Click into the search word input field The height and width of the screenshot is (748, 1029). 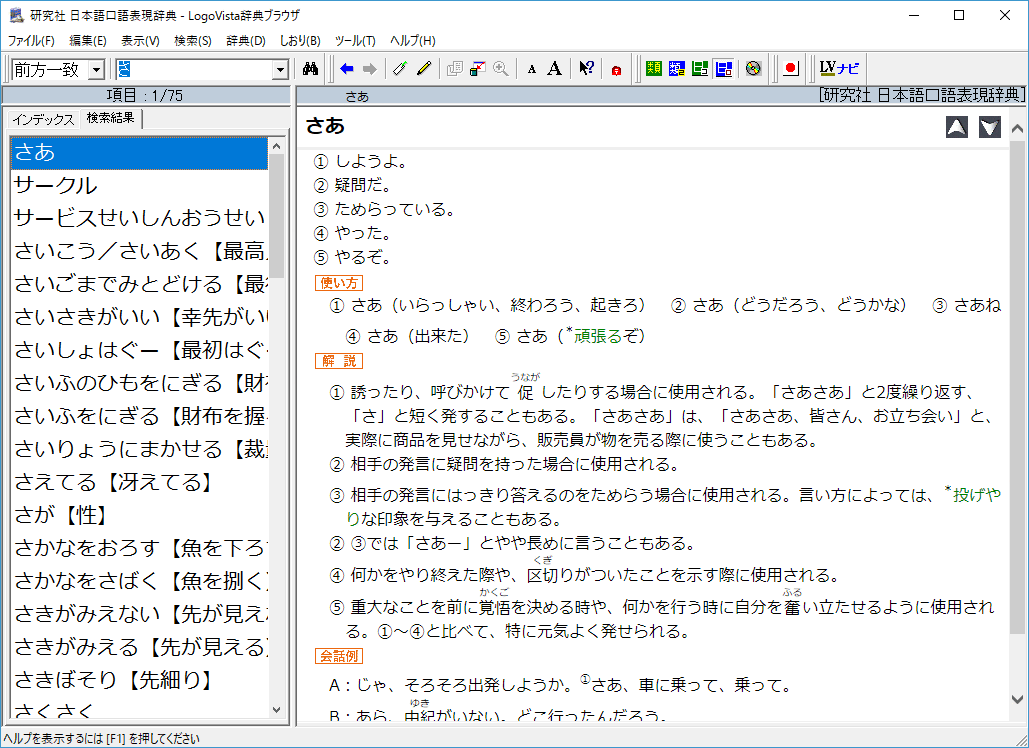point(194,70)
